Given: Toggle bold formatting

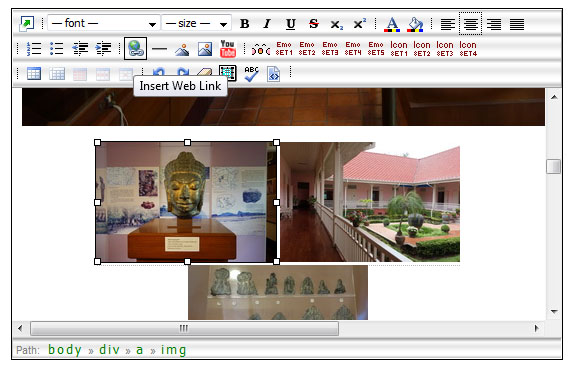Looking at the screenshot, I should [x=244, y=24].
